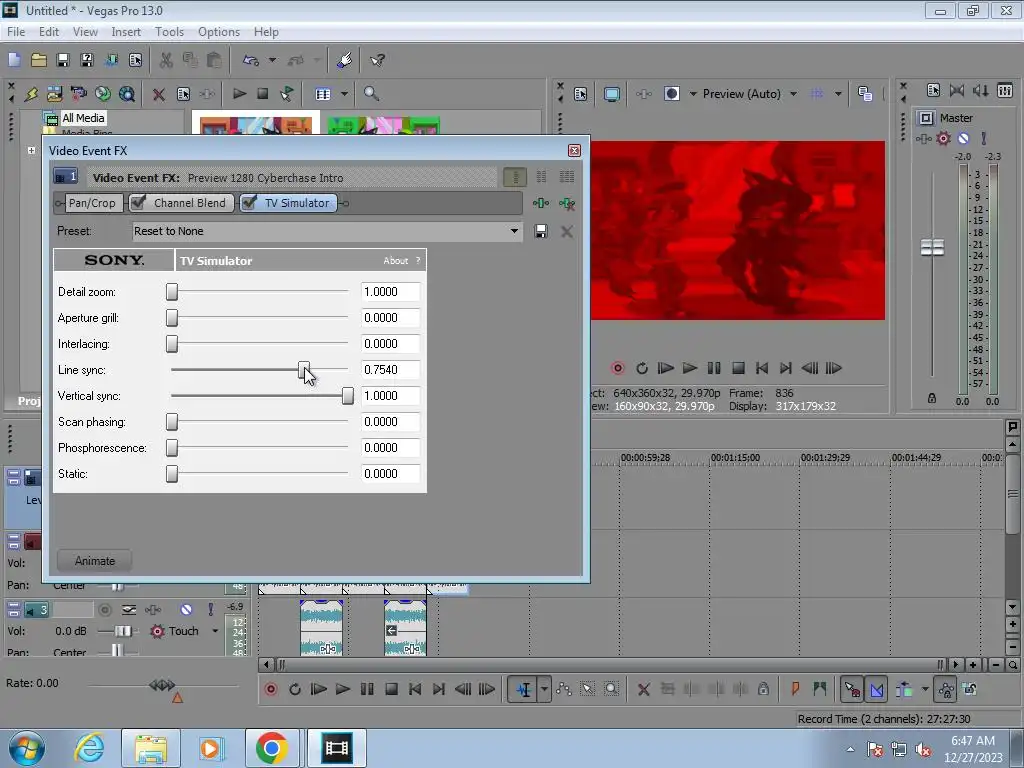This screenshot has height=768, width=1024.
Task: Click the Record button under video preview
Action: pyautogui.click(x=617, y=368)
